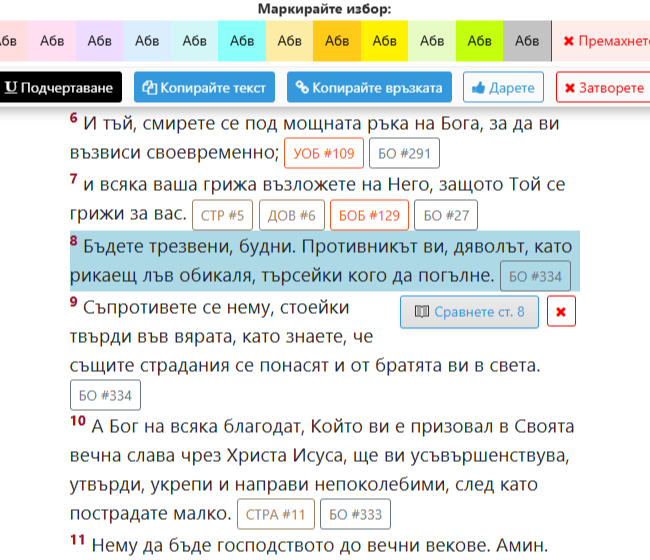This screenshot has width=650, height=560.
Task: Select verse 6 text
Action: click(315, 138)
